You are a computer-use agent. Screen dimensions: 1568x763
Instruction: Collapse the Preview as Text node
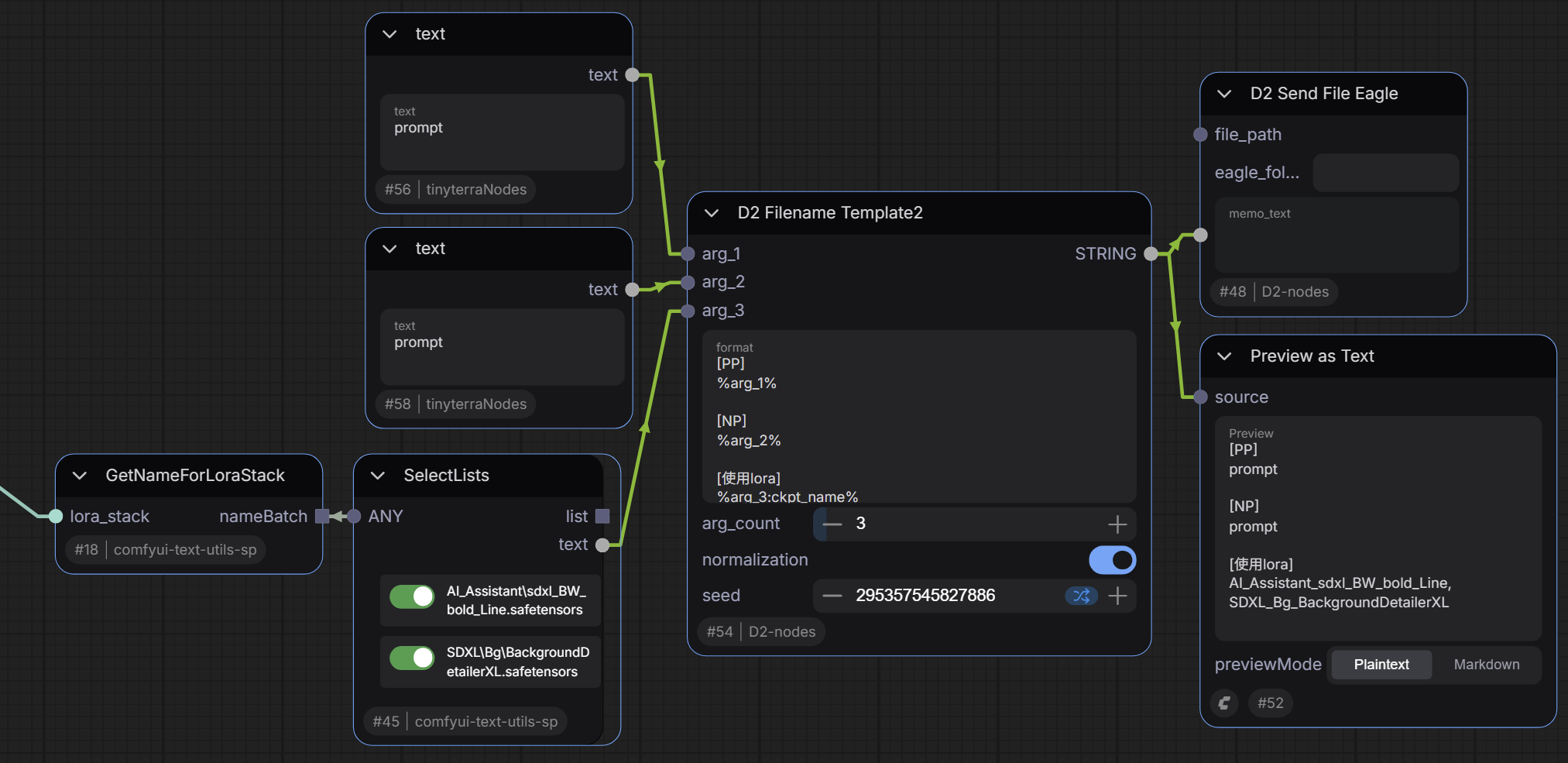coord(1224,356)
